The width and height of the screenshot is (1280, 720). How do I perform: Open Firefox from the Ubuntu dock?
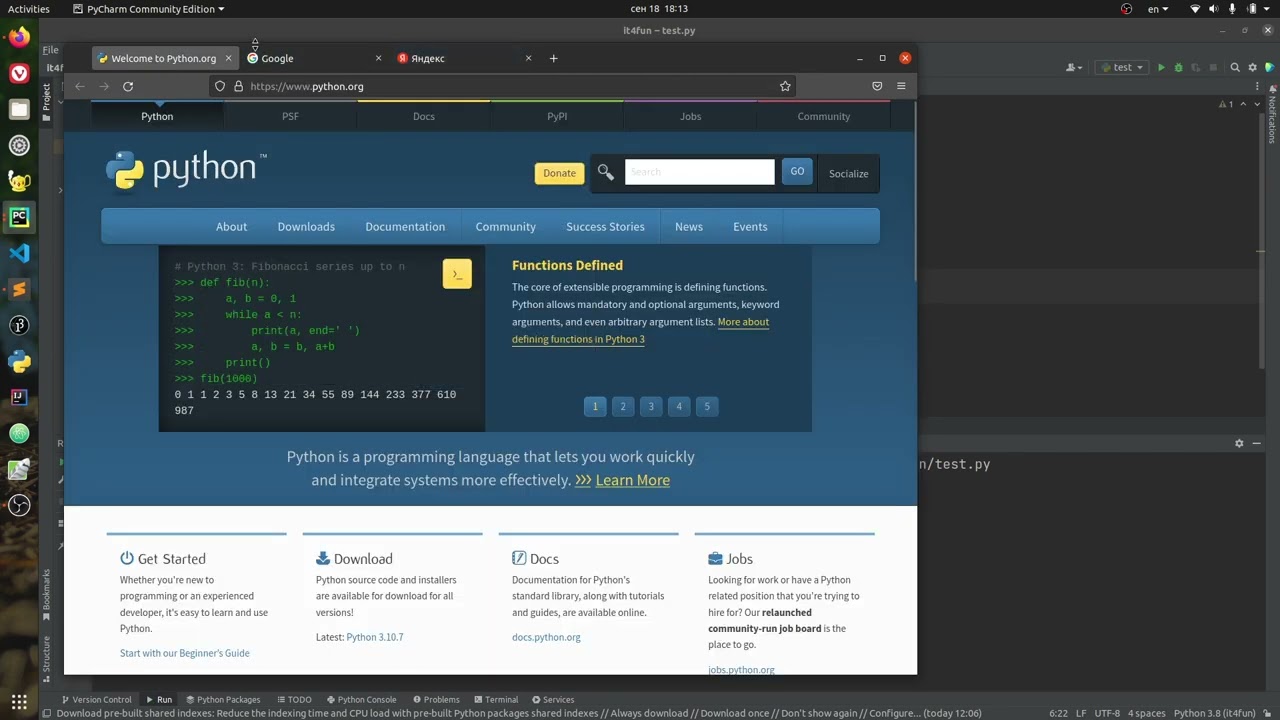[x=19, y=38]
